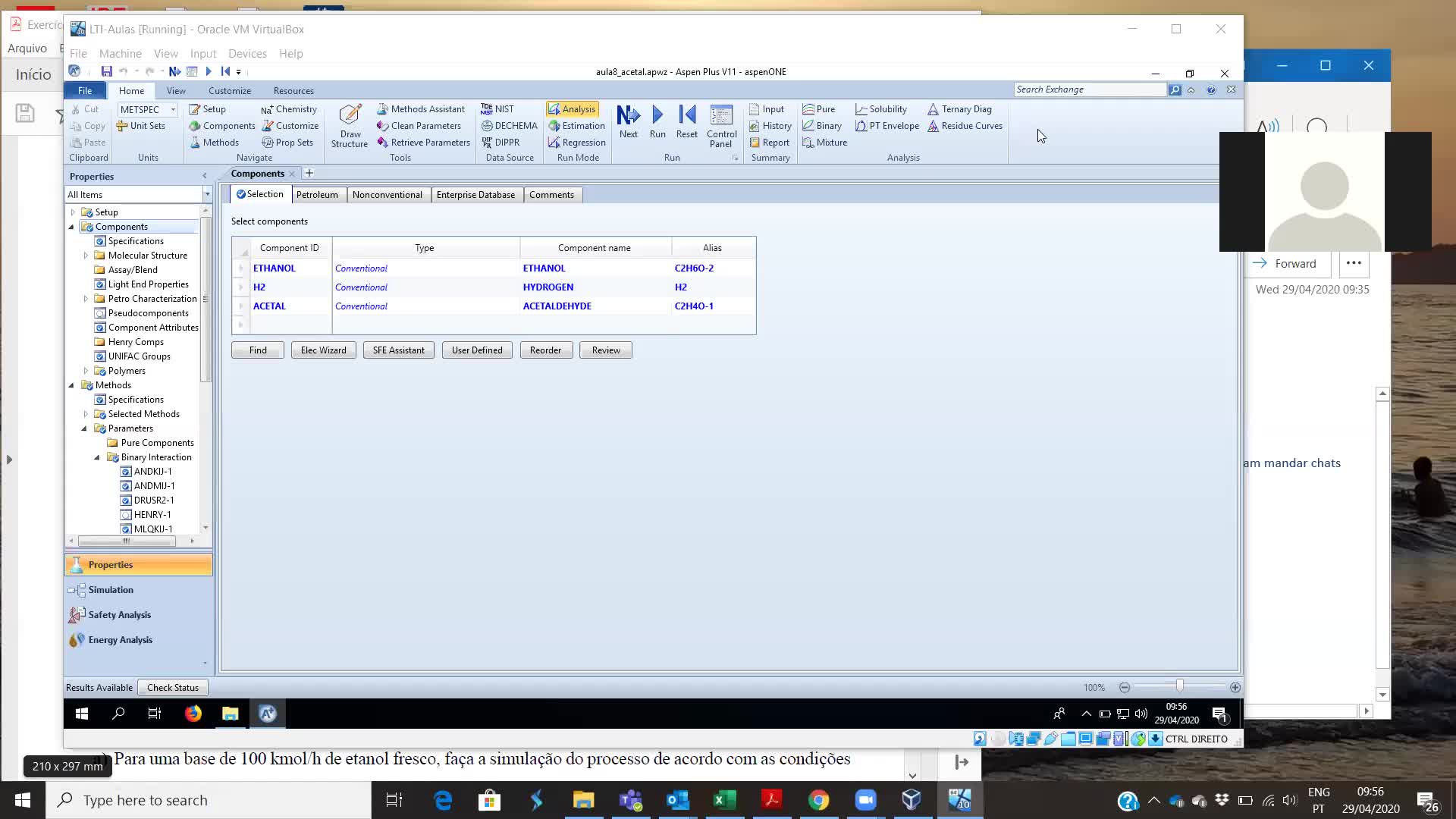The image size is (1456, 819).
Task: Expand the Petro Characterization node
Action: pyautogui.click(x=86, y=299)
